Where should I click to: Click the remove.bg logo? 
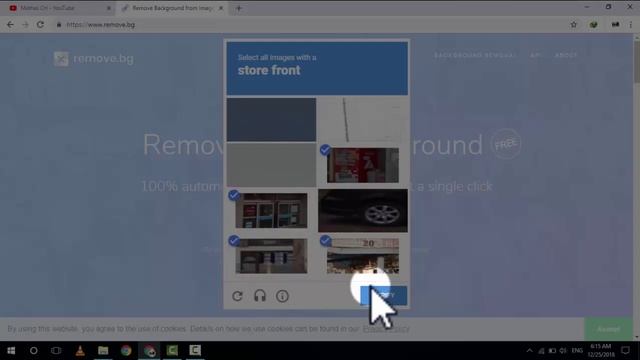click(94, 59)
